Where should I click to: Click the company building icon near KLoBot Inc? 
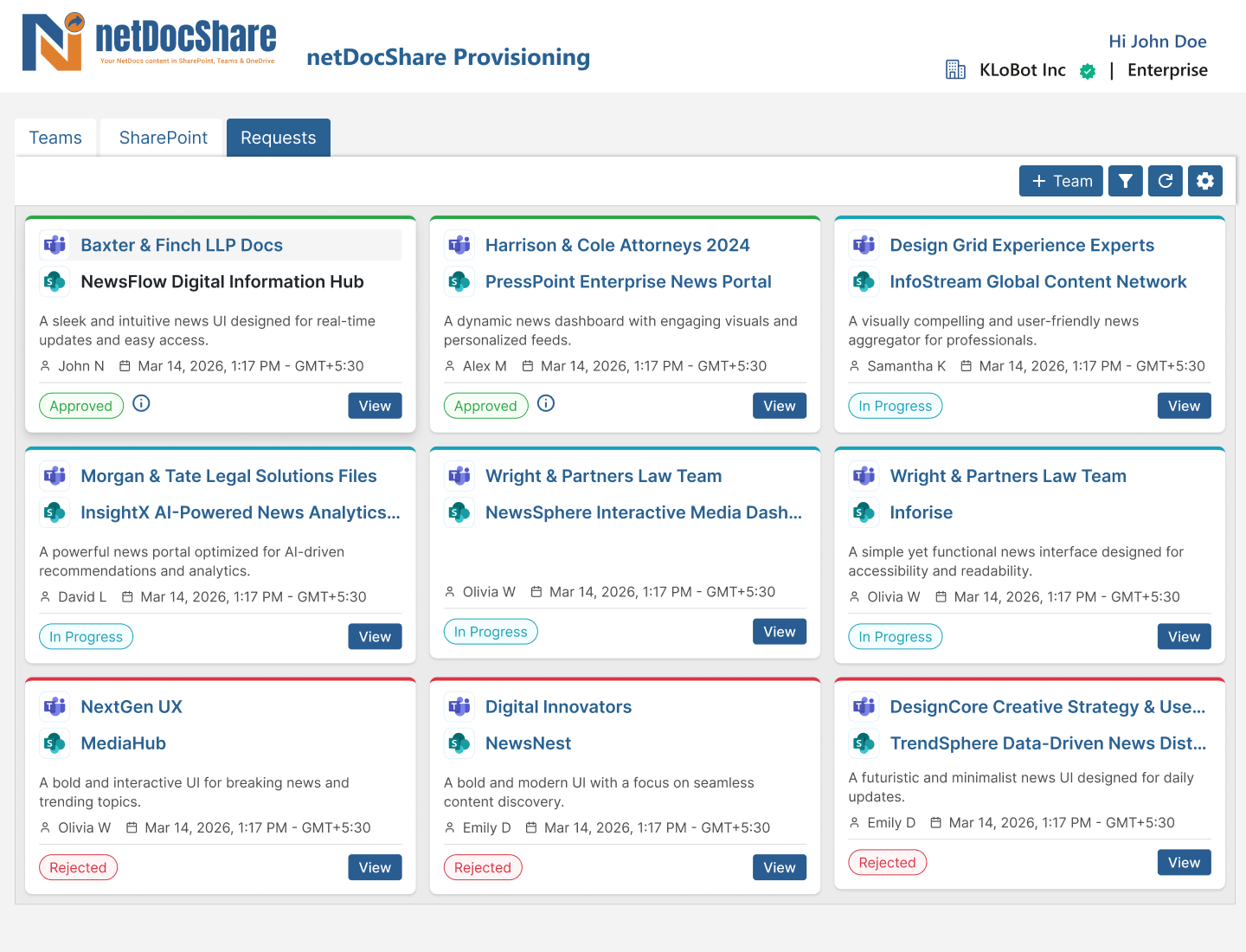click(955, 69)
